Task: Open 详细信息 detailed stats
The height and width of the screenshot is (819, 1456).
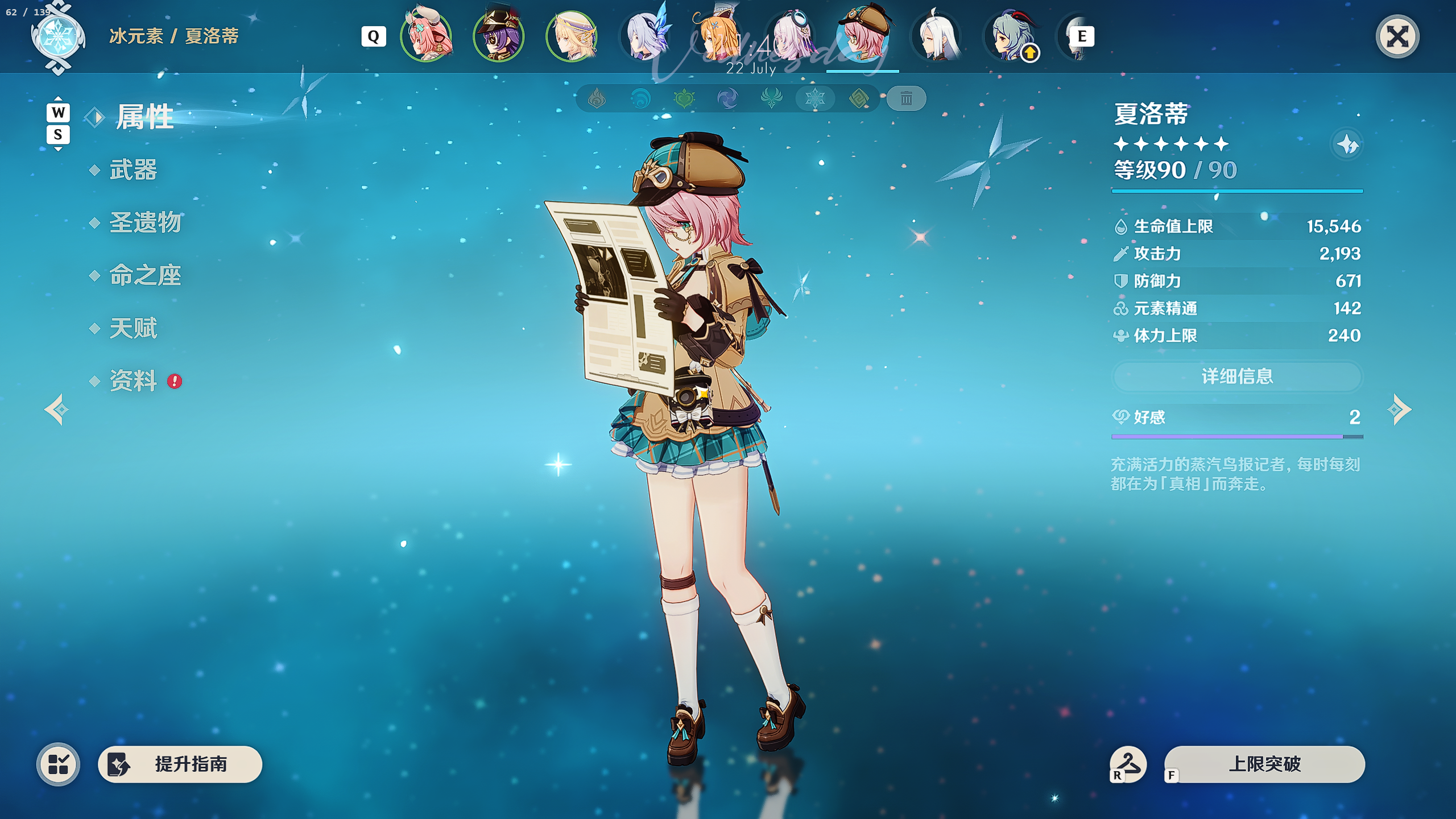Action: pyautogui.click(x=1237, y=376)
